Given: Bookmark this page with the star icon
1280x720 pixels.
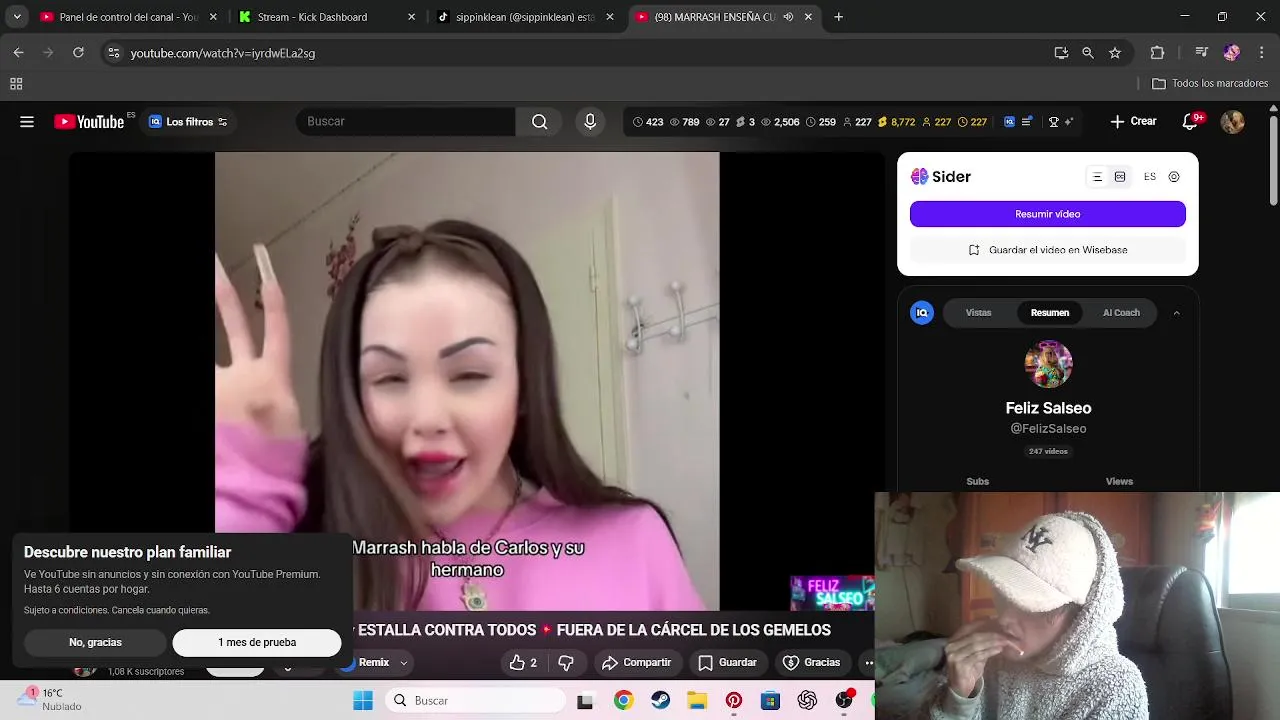Looking at the screenshot, I should (1115, 53).
